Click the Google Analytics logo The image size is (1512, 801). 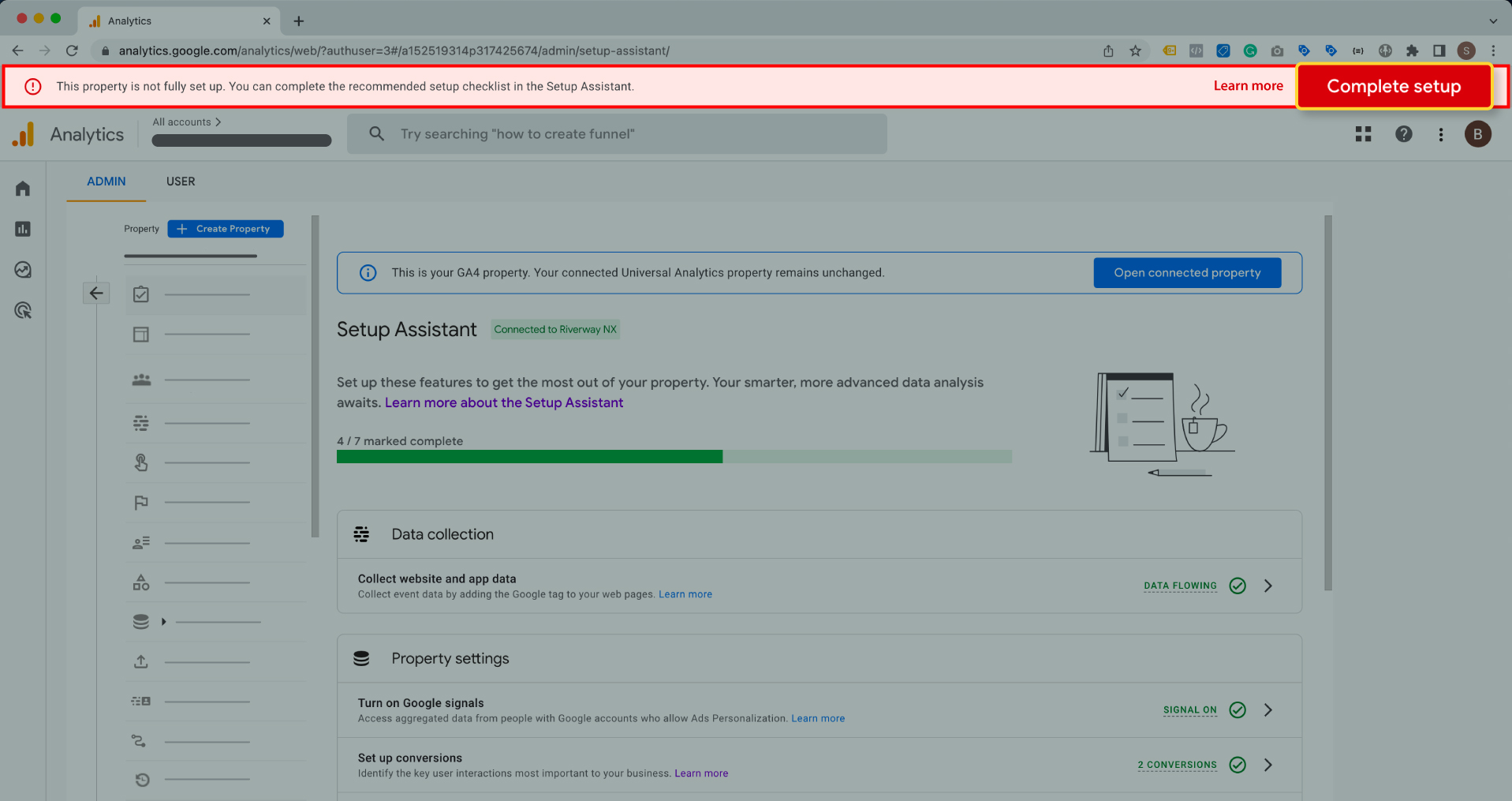coord(24,134)
